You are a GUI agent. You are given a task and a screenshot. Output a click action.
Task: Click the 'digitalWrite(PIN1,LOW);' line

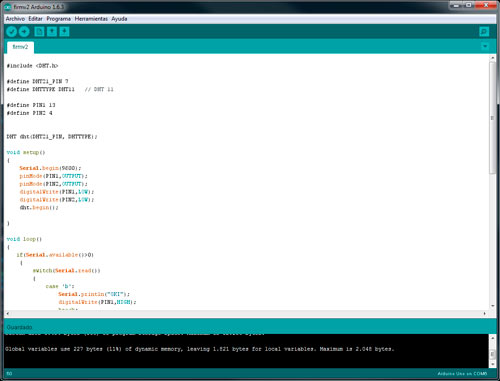click(57, 192)
